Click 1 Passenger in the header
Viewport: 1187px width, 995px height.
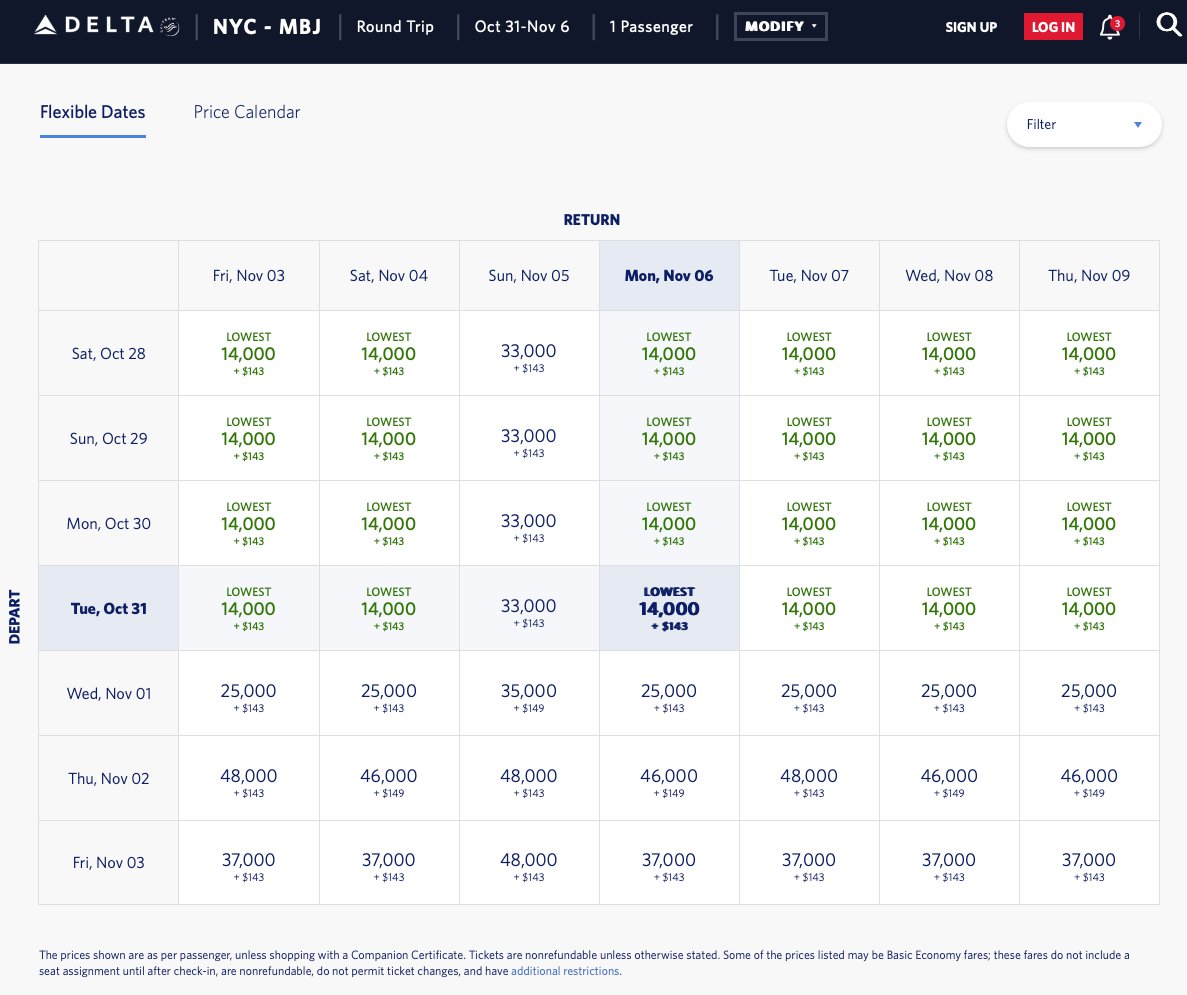[x=651, y=26]
